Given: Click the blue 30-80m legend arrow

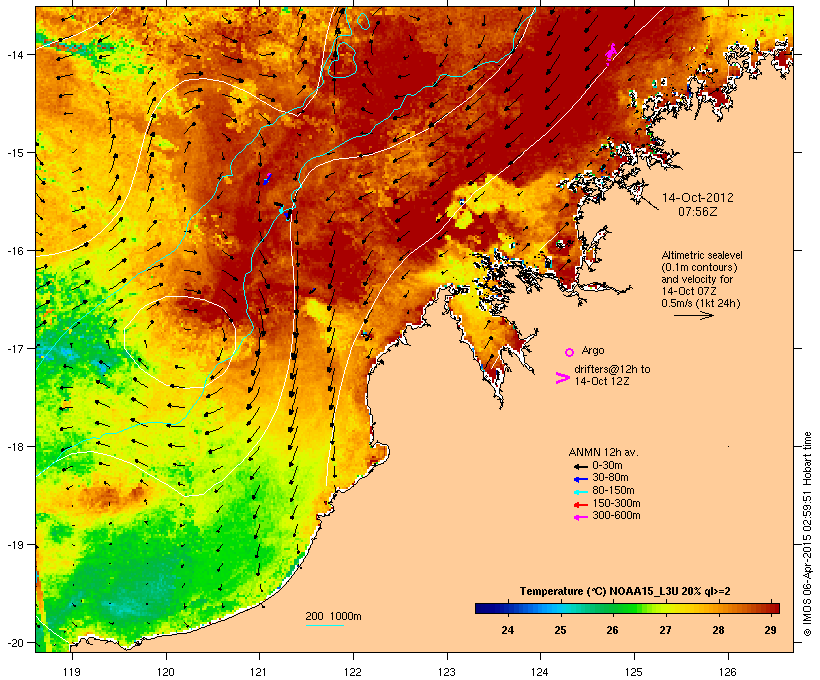Looking at the screenshot, I should 580,479.
